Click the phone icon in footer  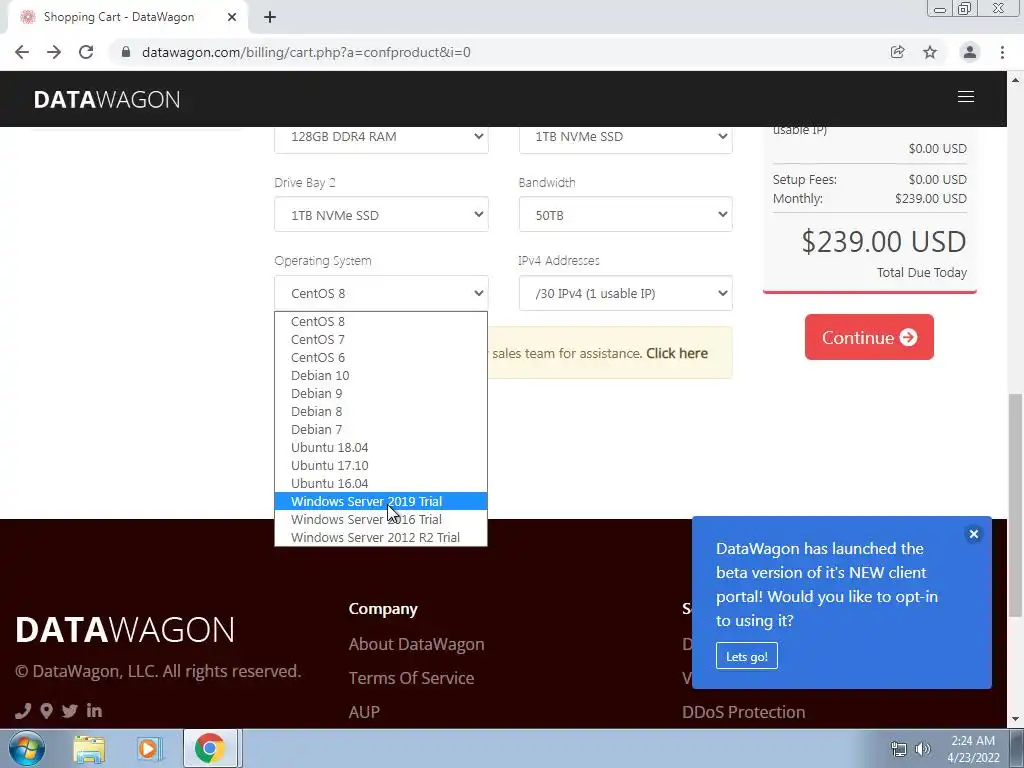coord(23,711)
